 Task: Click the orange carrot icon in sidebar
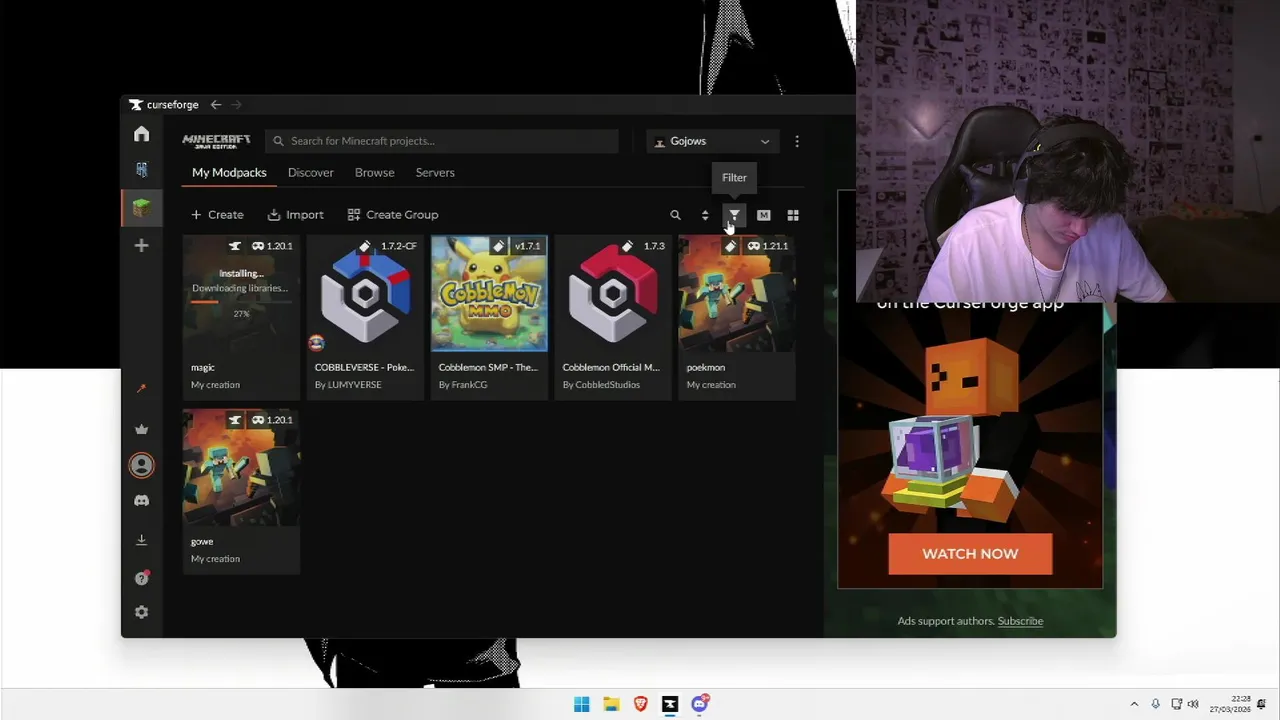tap(141, 388)
